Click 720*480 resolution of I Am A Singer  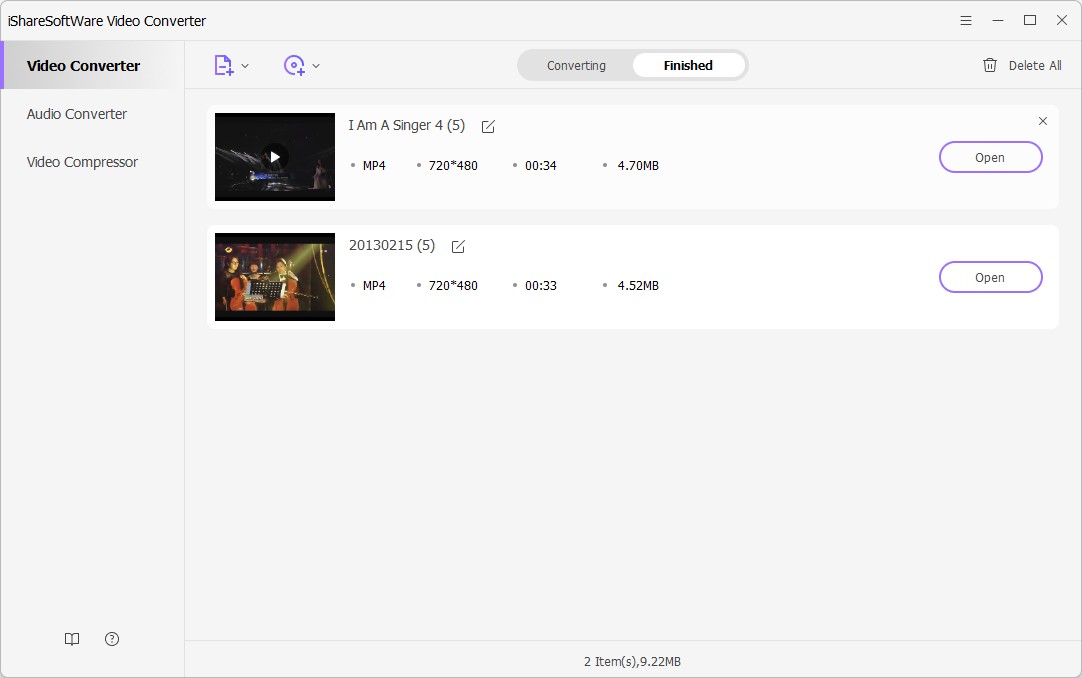point(453,166)
